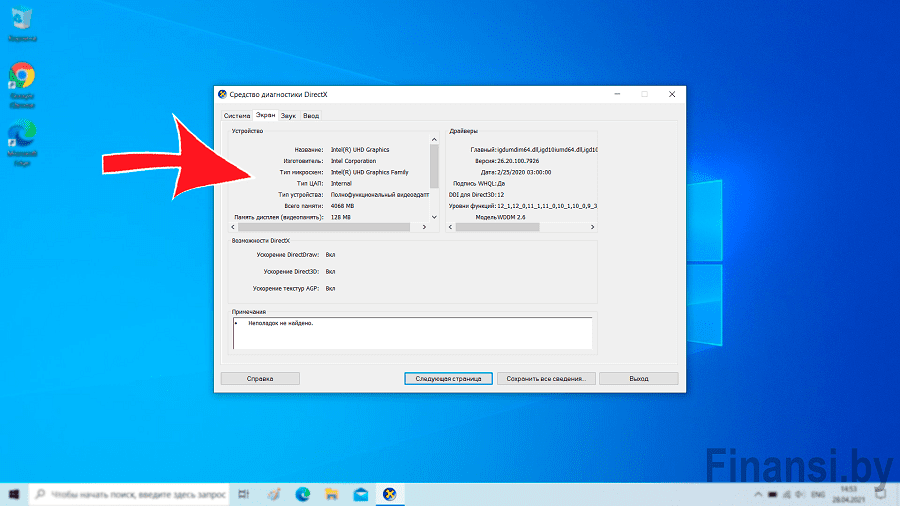Open File Explorer from the taskbar
The image size is (900, 506).
[x=331, y=494]
